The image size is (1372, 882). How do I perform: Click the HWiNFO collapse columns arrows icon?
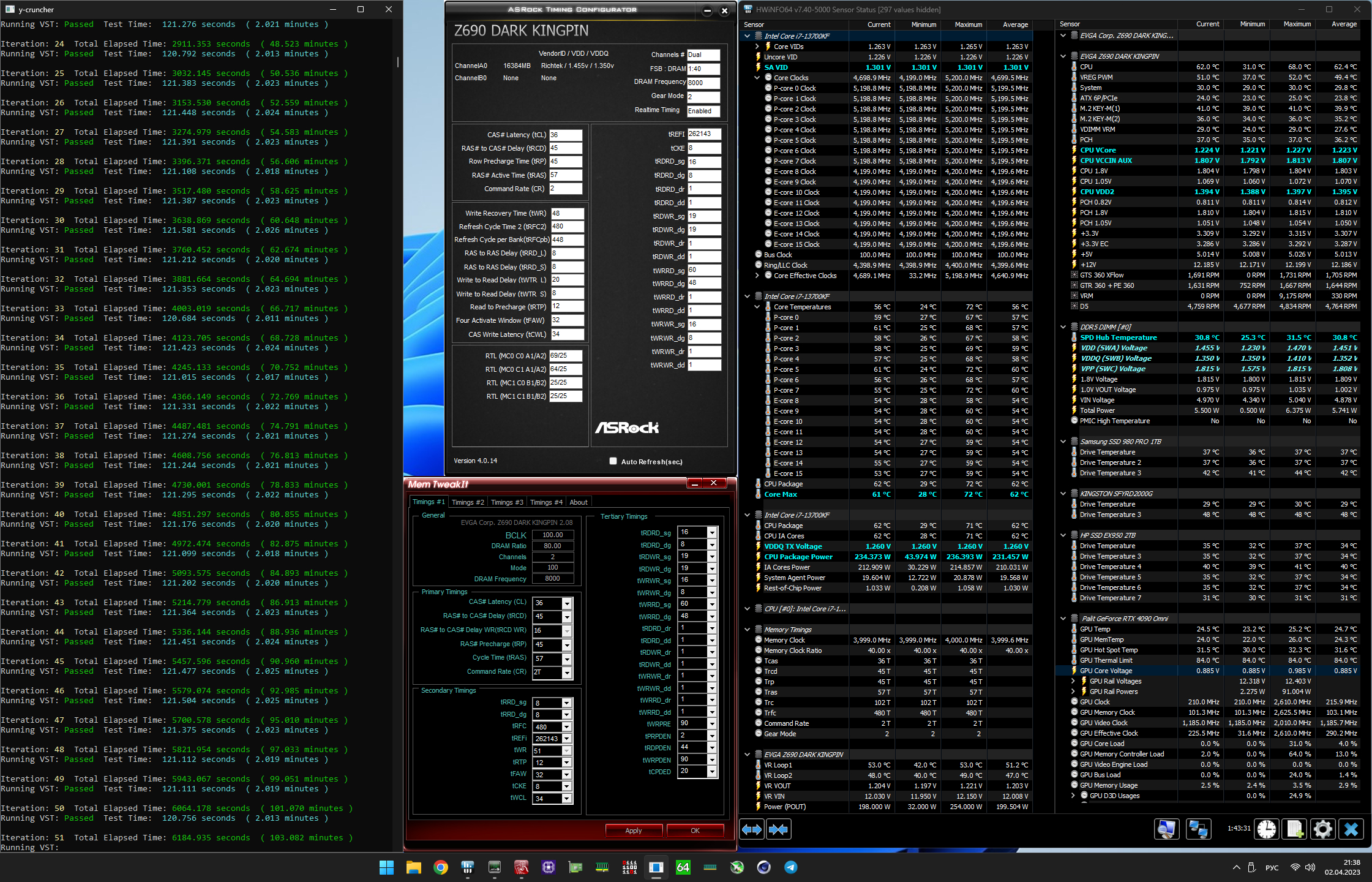[x=778, y=829]
